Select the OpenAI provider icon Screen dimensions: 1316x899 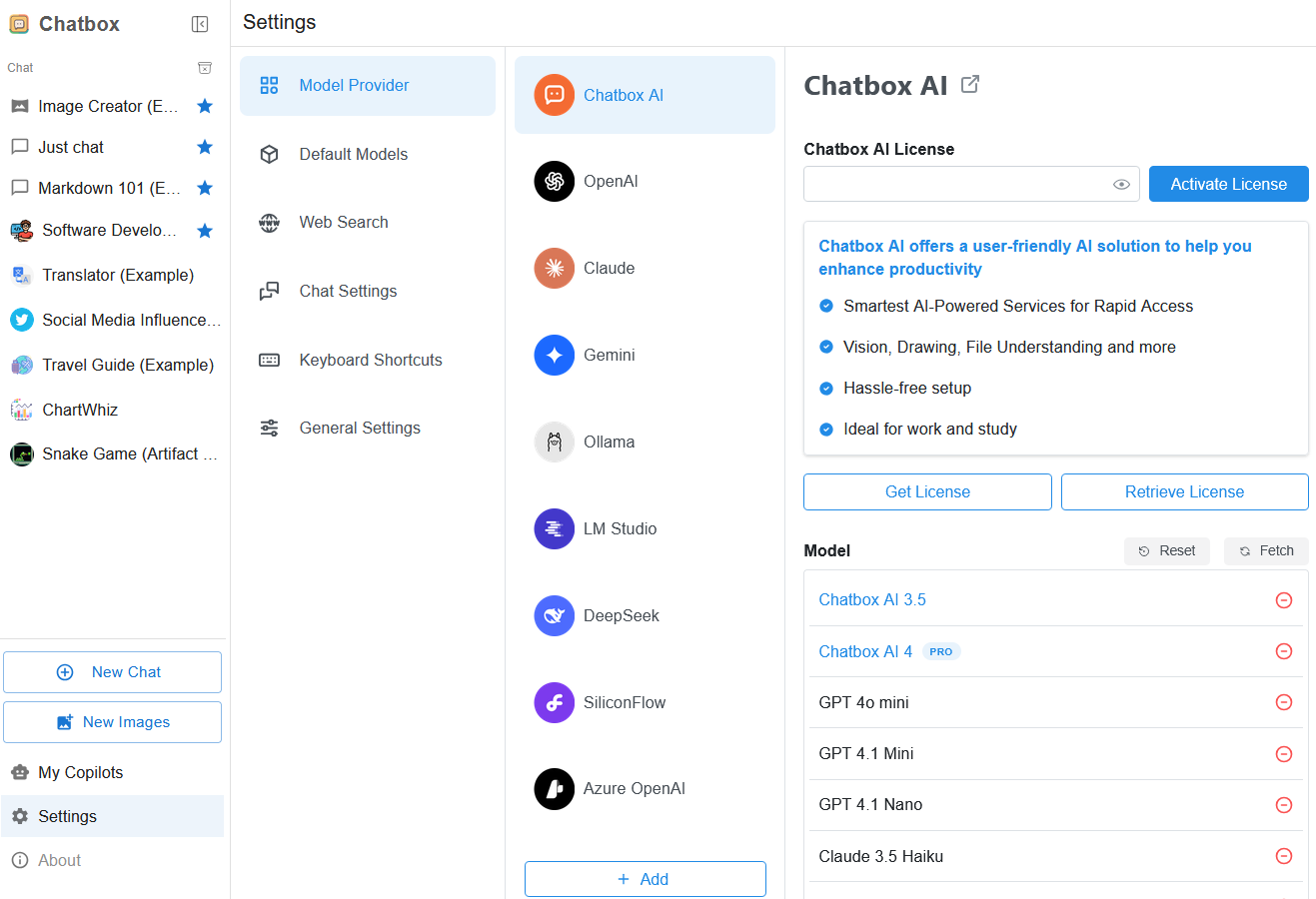tap(554, 181)
